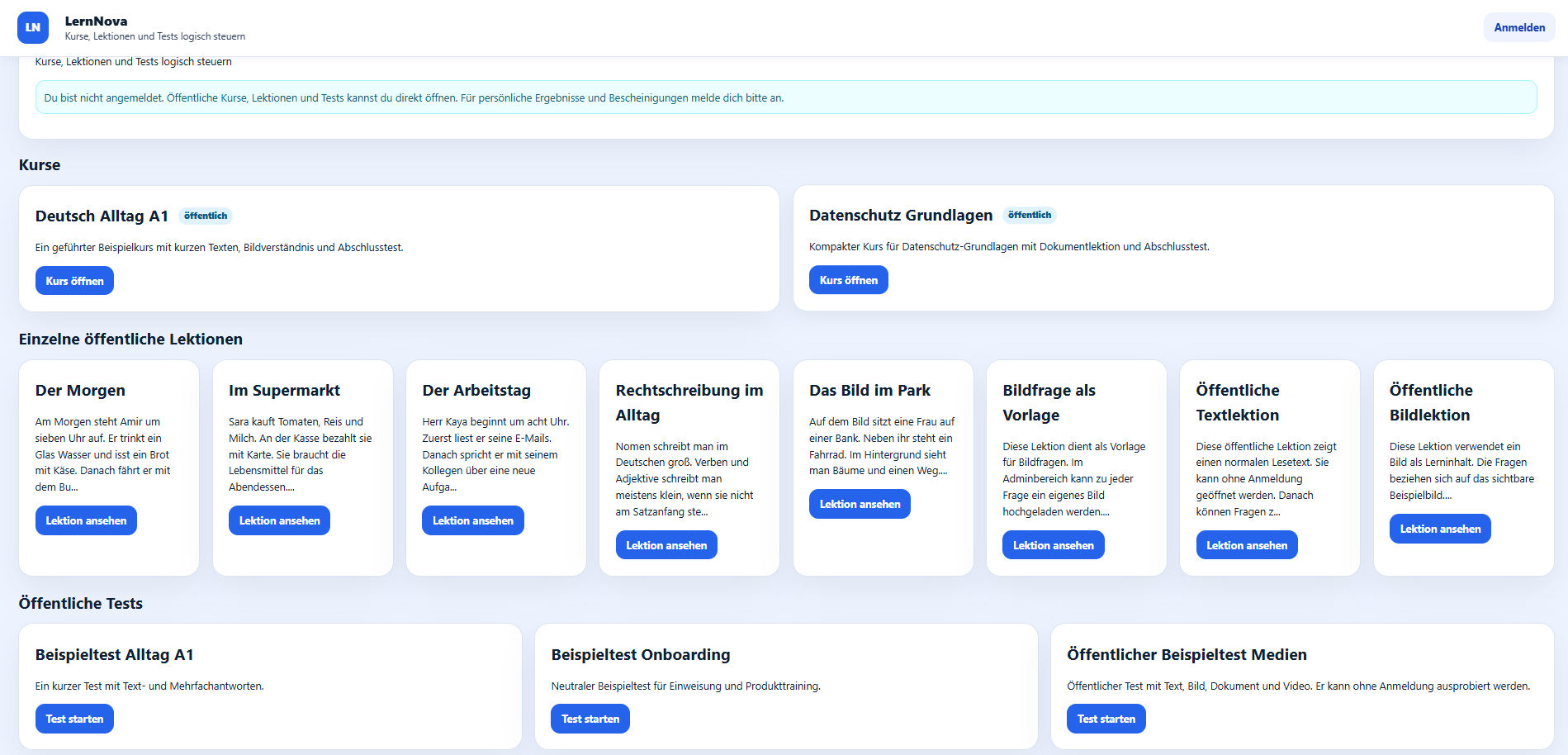Click the Im Supermarkt card title
The width and height of the screenshot is (1568, 755).
click(284, 390)
